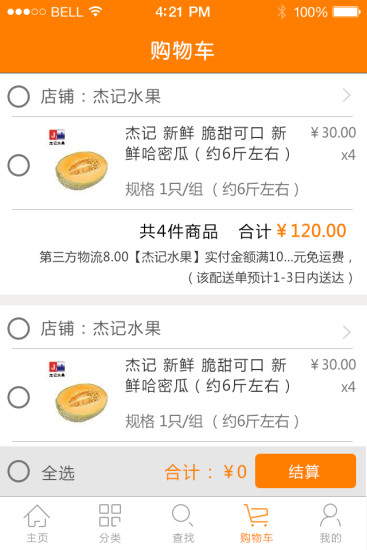
Task: Open the 分类 category grid icon
Action: [110, 515]
